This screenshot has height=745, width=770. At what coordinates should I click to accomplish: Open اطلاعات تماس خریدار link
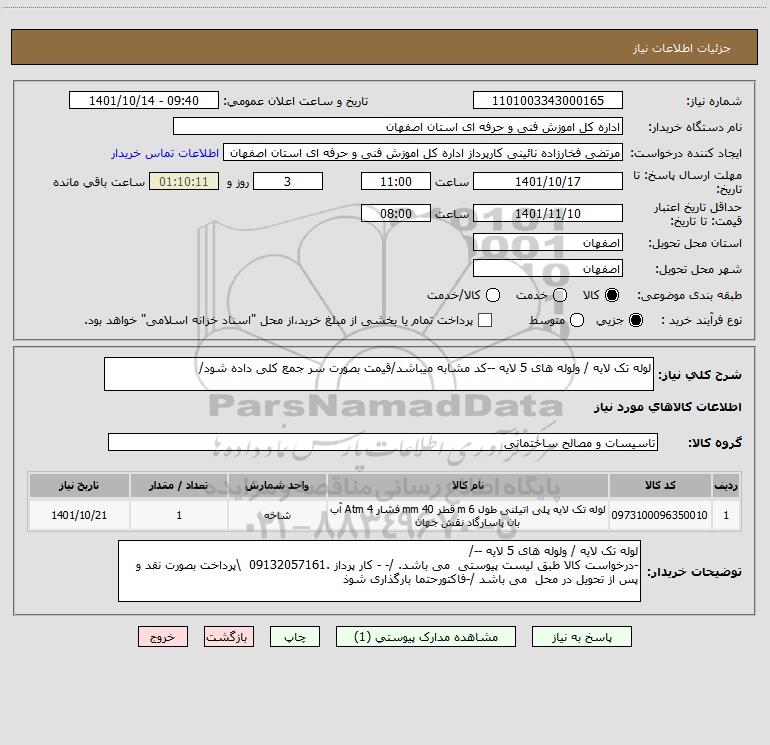(165, 153)
